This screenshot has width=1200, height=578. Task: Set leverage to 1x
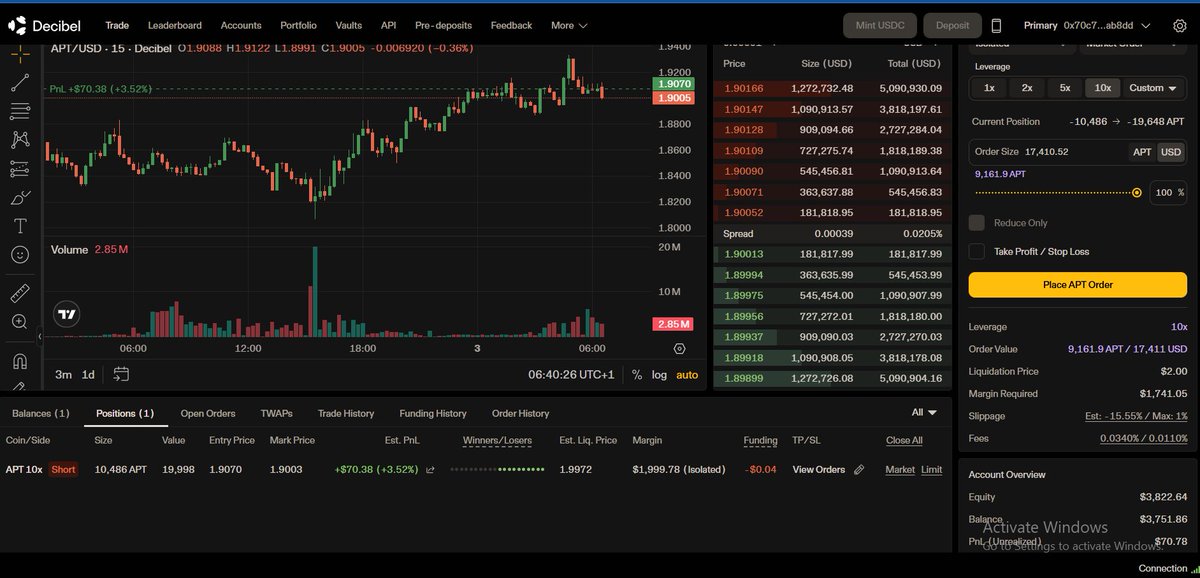point(989,88)
